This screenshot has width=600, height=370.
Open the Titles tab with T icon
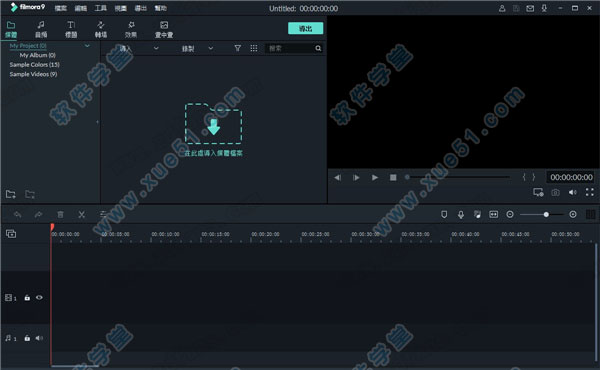coord(71,29)
